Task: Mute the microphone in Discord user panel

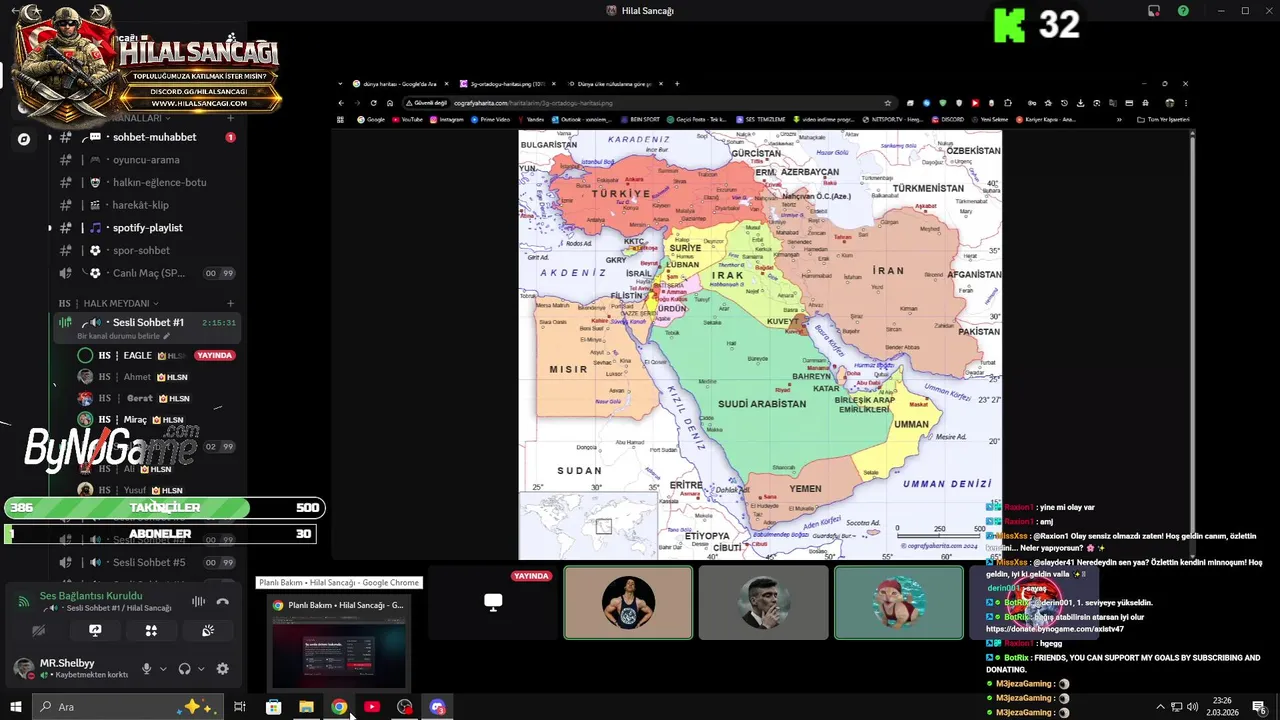Action: tap(146, 669)
